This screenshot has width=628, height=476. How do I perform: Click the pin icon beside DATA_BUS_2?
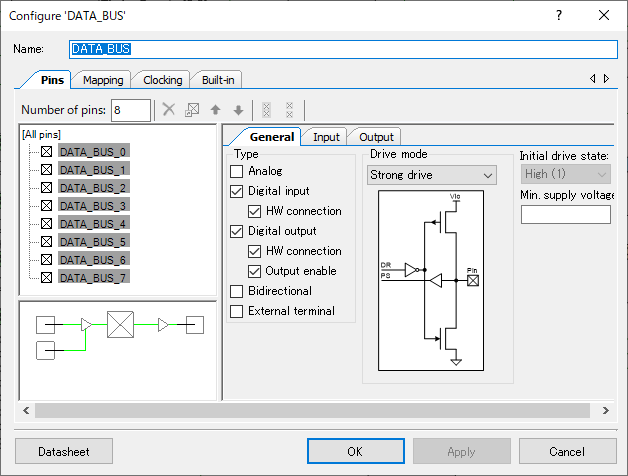pyautogui.click(x=46, y=188)
